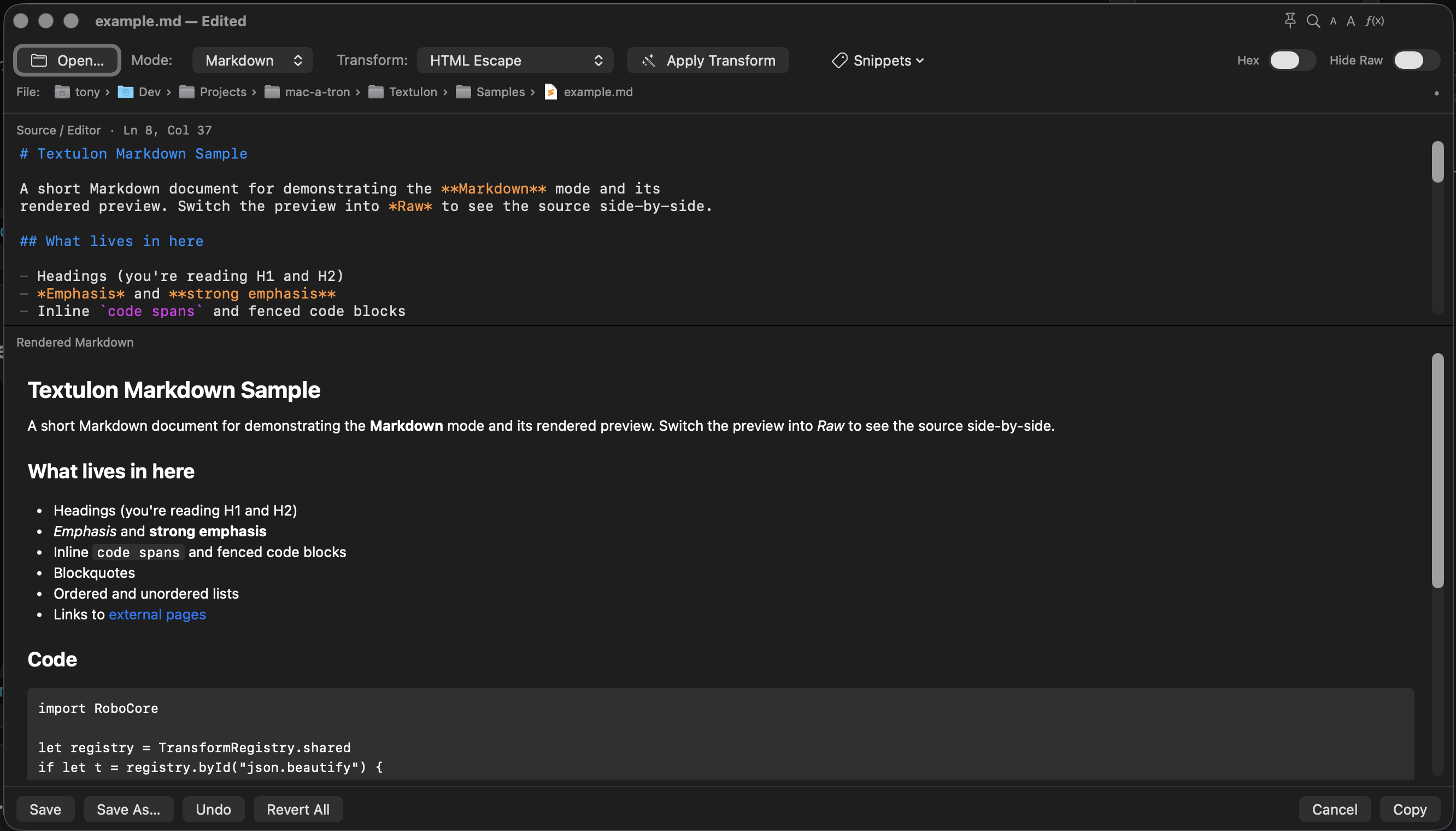1456x831 pixels.
Task: Toggle the Hex view switch
Action: 1291,61
